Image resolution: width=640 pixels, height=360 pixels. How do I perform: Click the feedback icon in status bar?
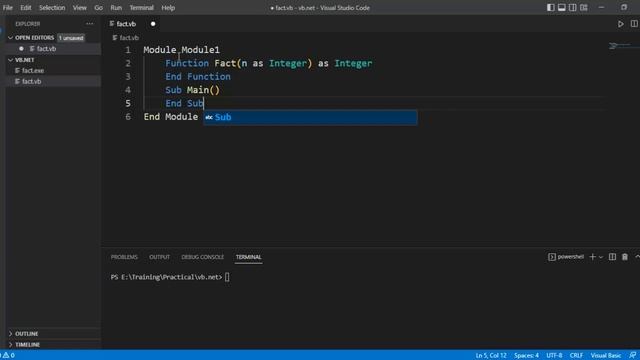632,356
